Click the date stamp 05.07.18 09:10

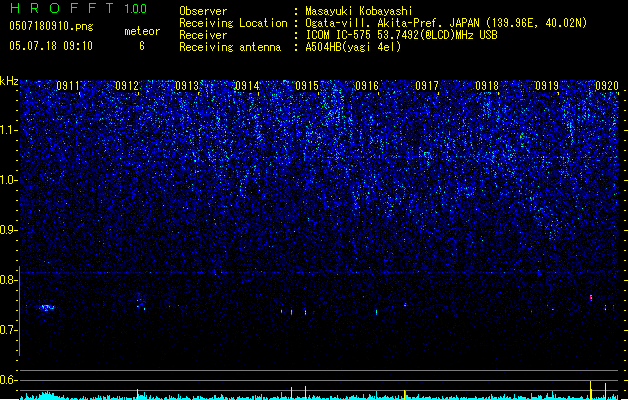coord(51,46)
